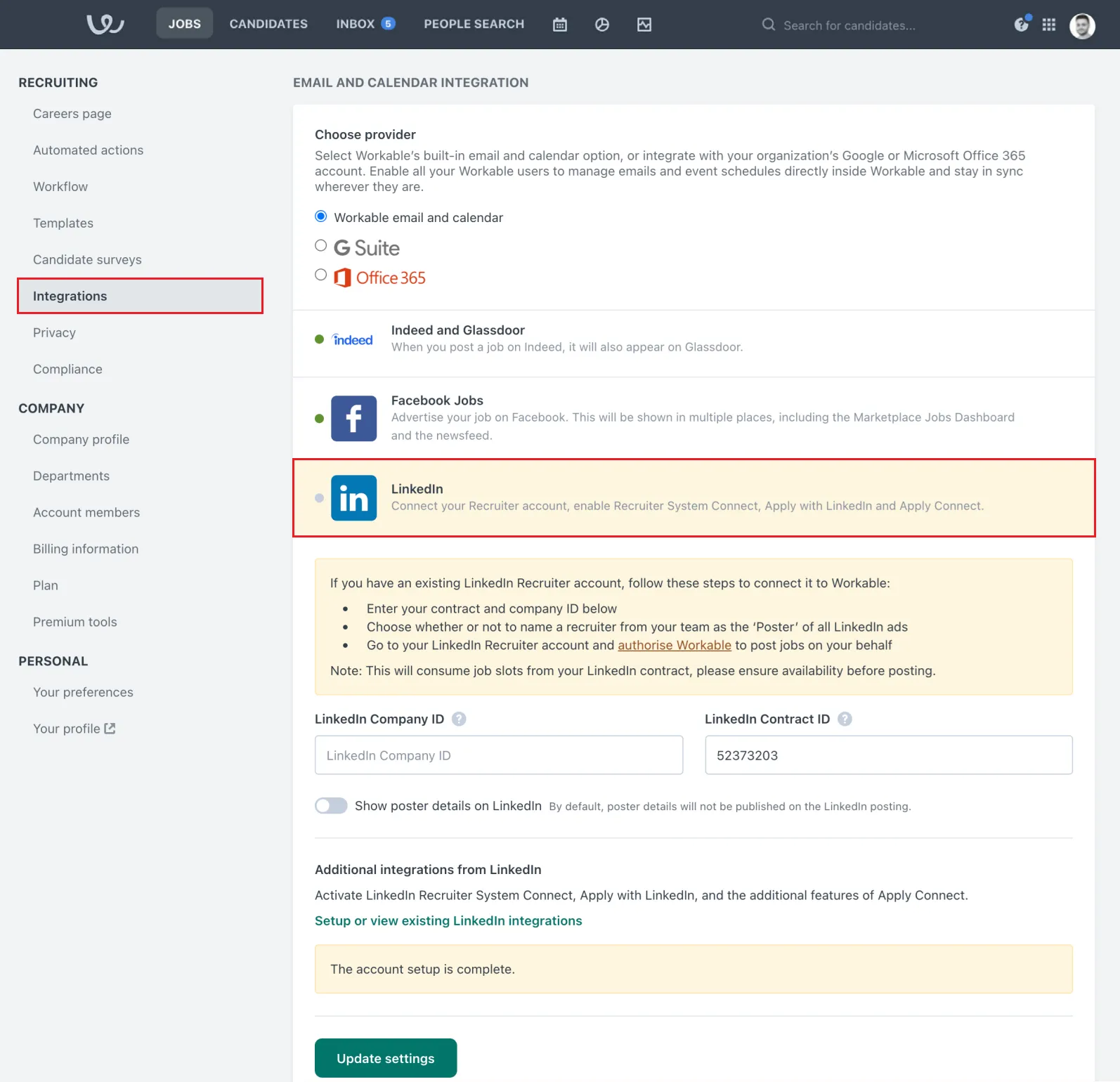Open the user avatar menu

coord(1082,26)
